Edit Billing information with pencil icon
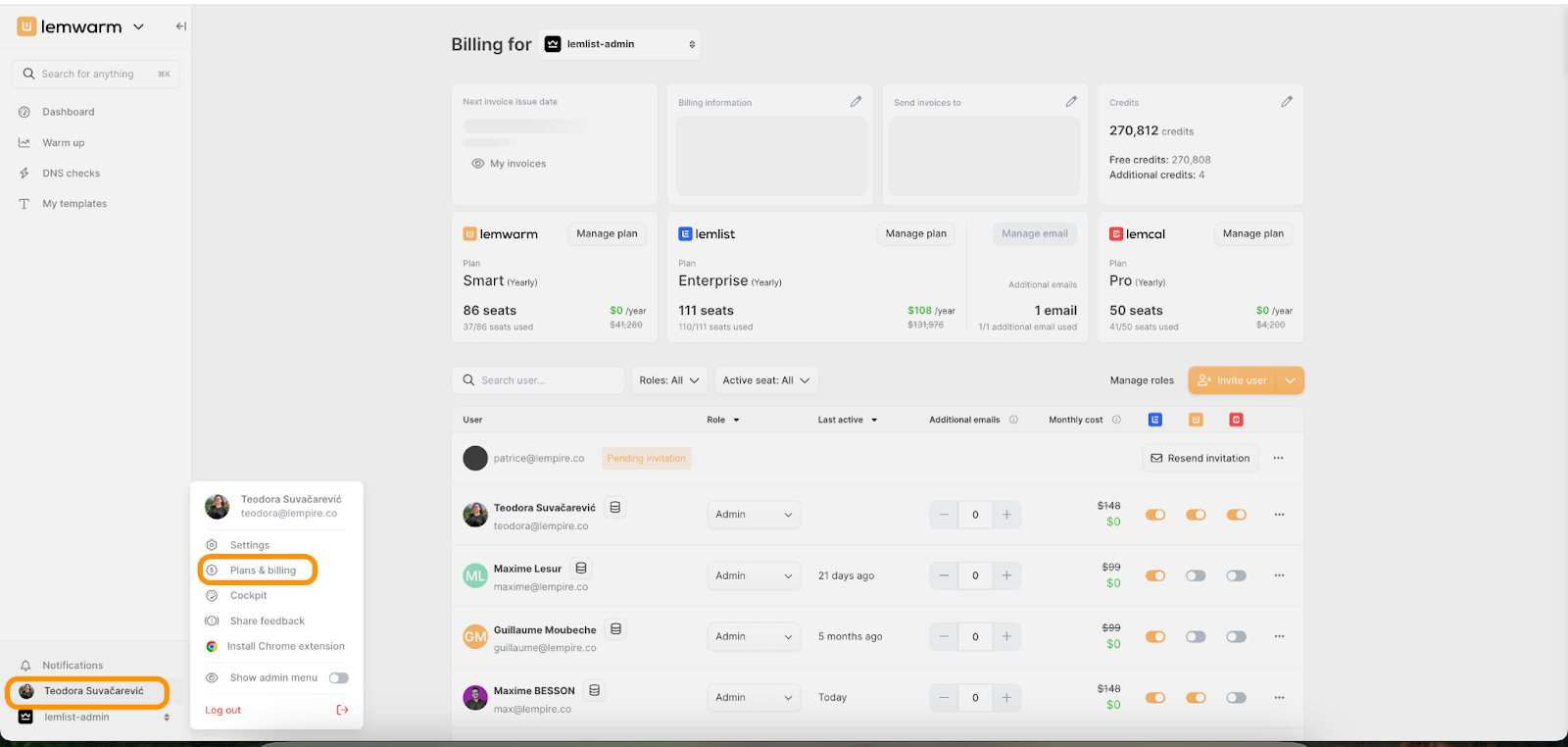 tap(856, 102)
